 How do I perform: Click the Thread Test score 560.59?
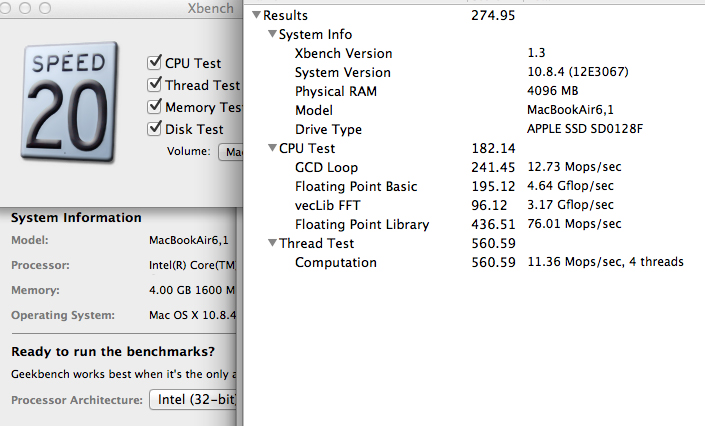(x=493, y=243)
